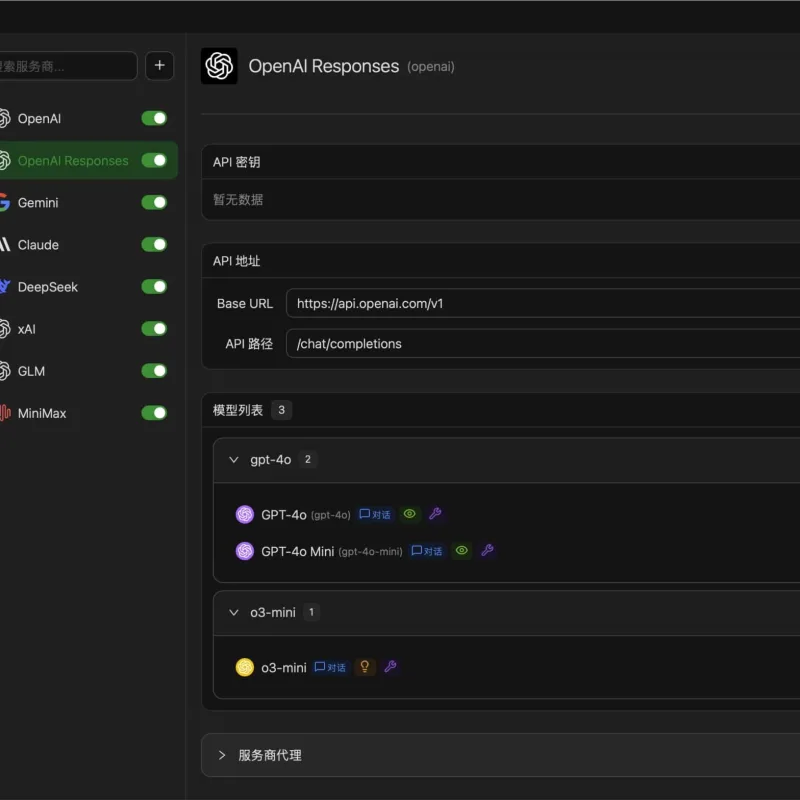Click the API 路径 label
The image size is (800, 800).
[x=249, y=344]
